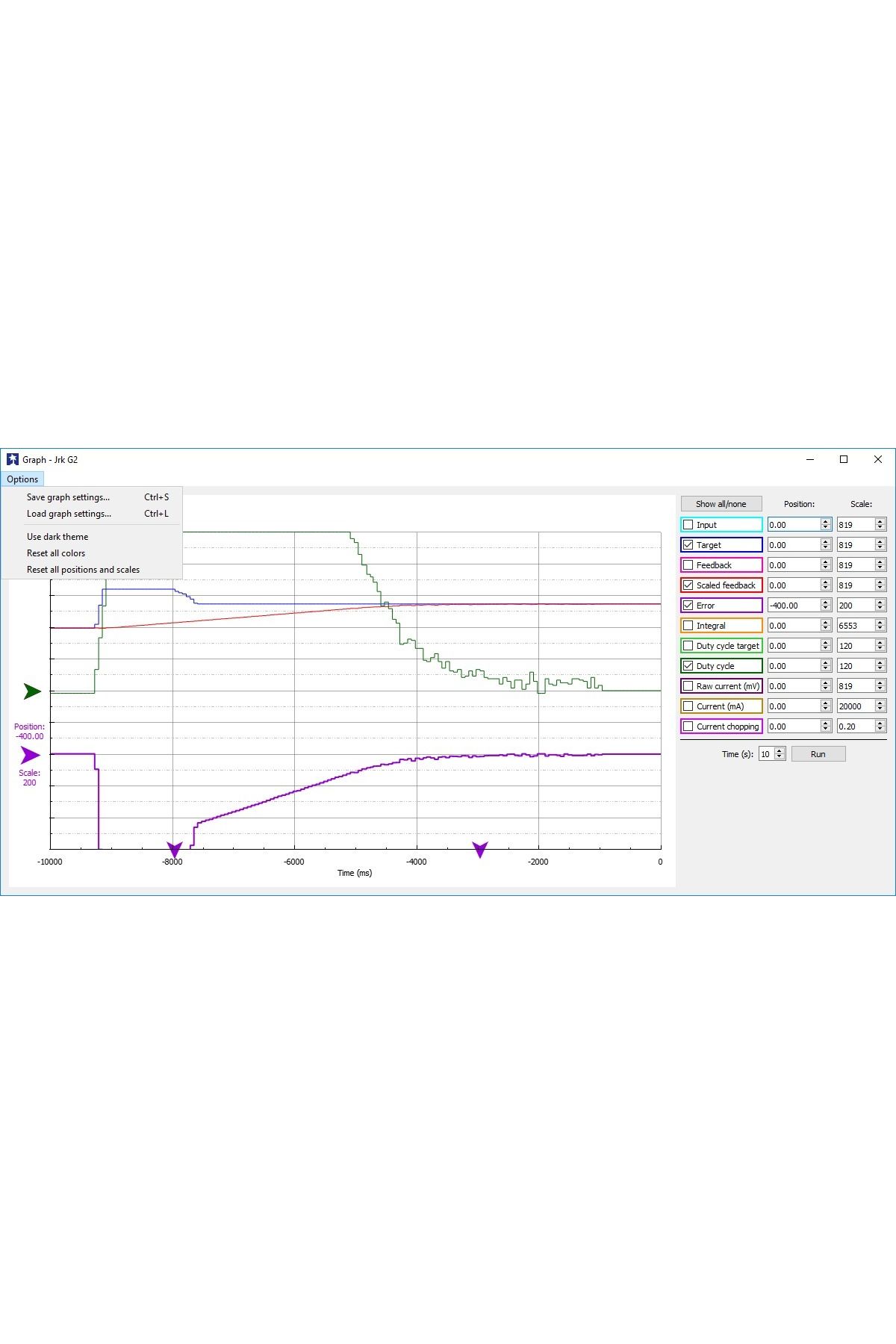Click the Jrk G2 app icon in title bar
Viewport: 896px width, 1344px height.
coord(13,459)
